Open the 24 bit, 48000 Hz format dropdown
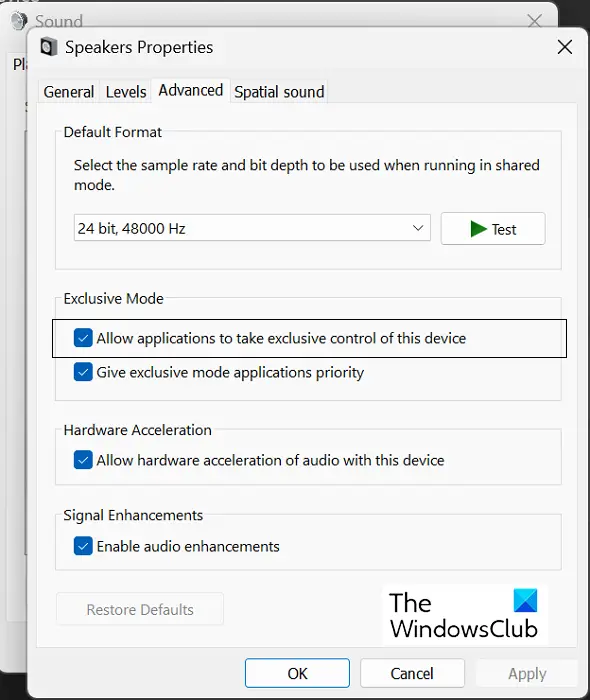The image size is (590, 700). tap(252, 228)
